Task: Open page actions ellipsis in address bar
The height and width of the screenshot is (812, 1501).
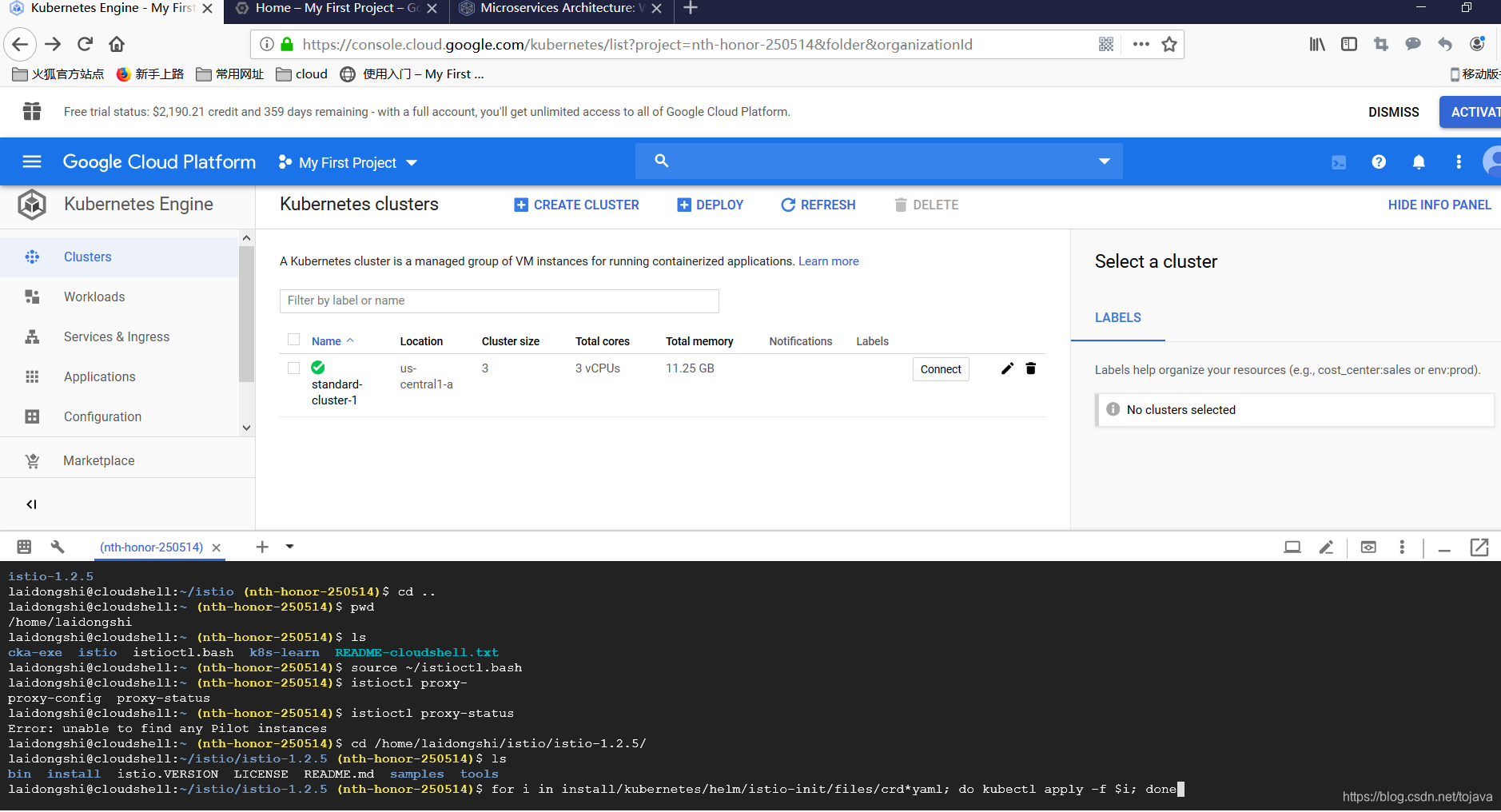Action: pos(1141,45)
